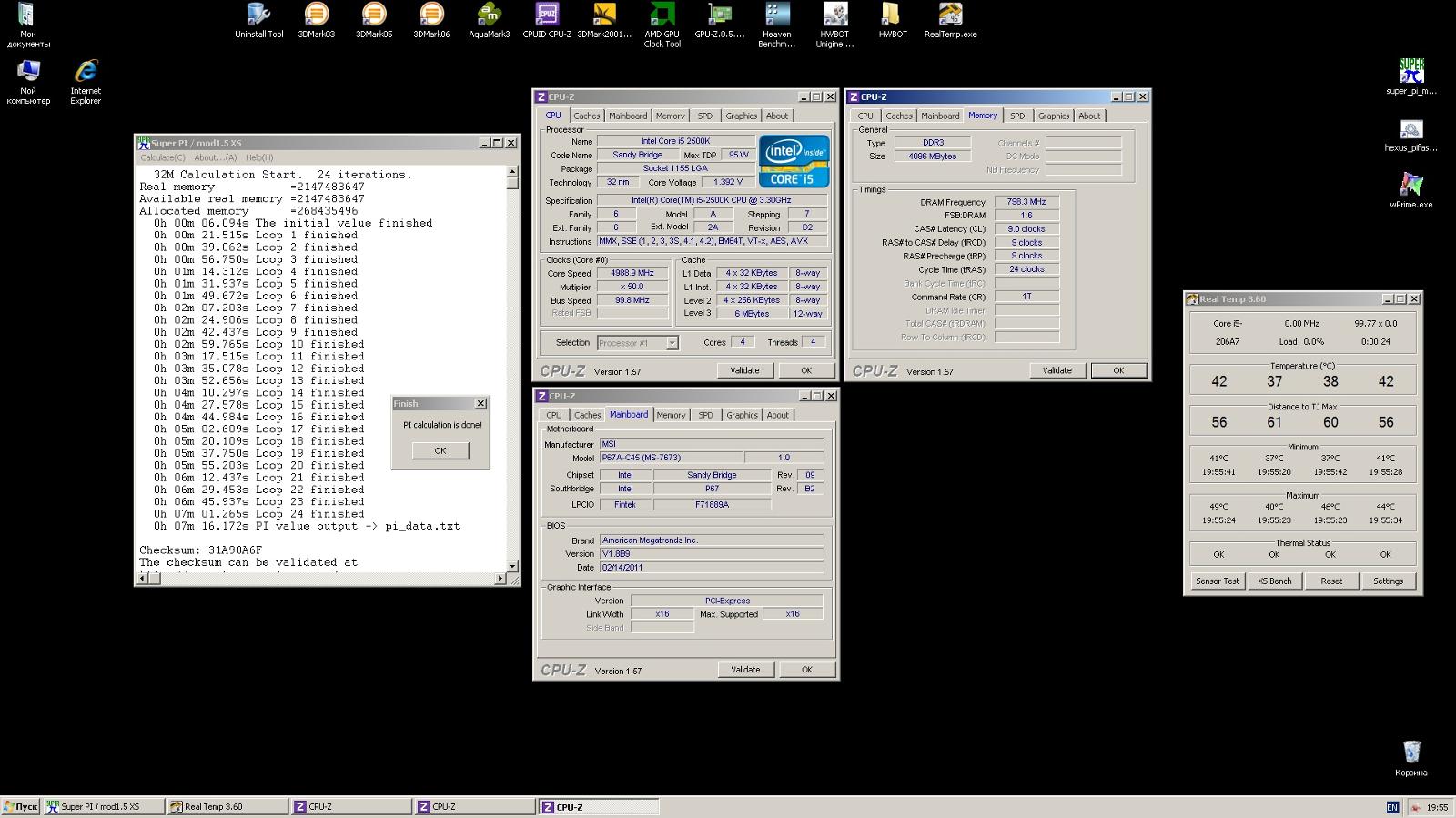The height and width of the screenshot is (818, 1456).
Task: Click OK in CPU-Z CPU window
Action: pyautogui.click(x=806, y=370)
